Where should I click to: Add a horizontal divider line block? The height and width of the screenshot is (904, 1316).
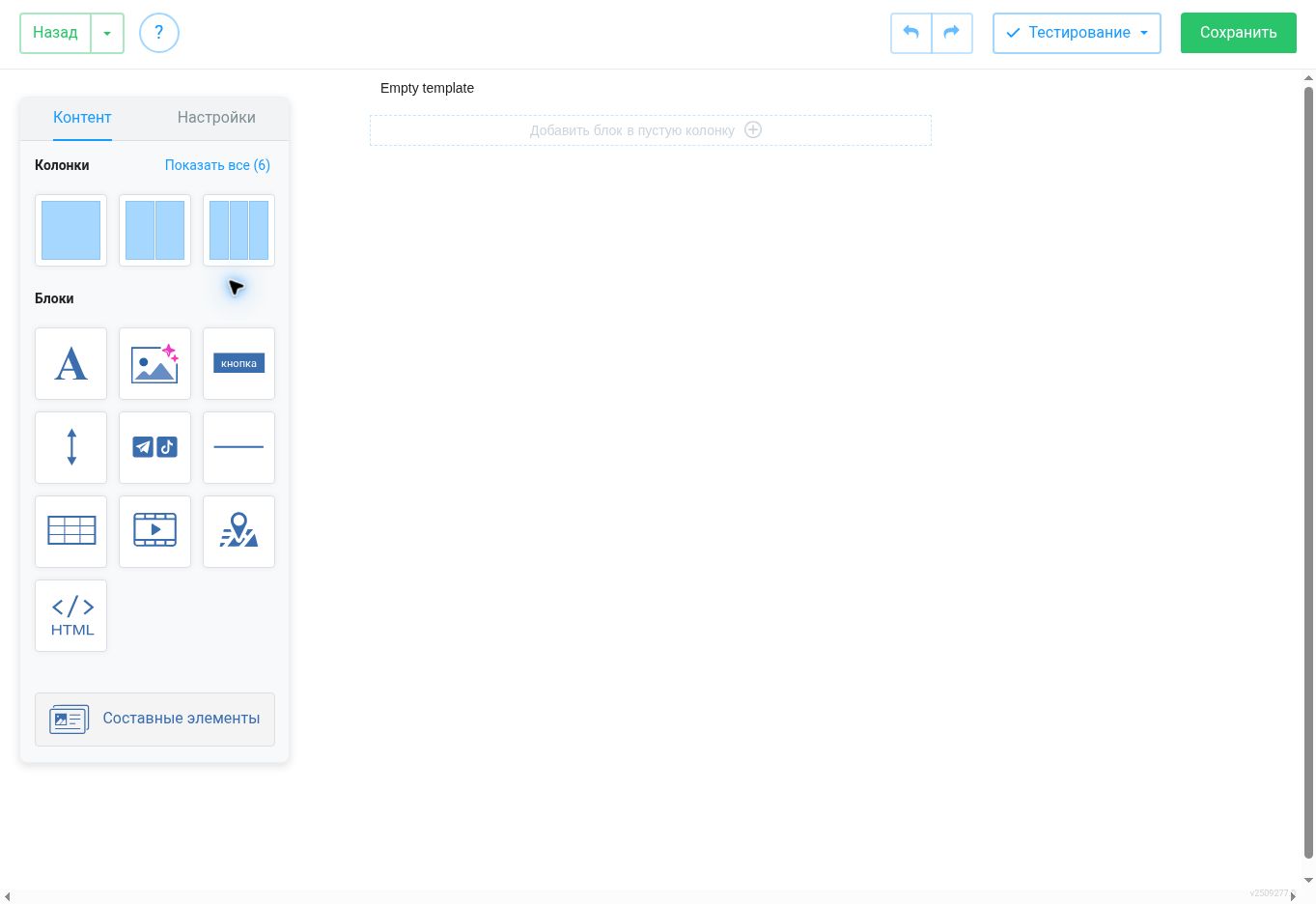coord(238,447)
